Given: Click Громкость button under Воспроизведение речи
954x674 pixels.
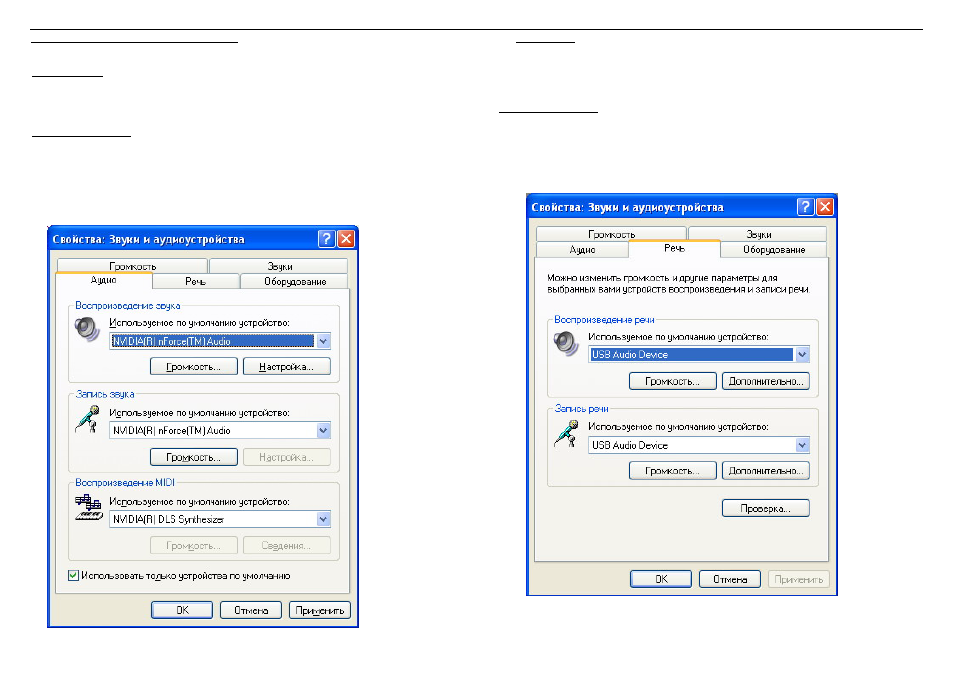Looking at the screenshot, I should coord(672,381).
